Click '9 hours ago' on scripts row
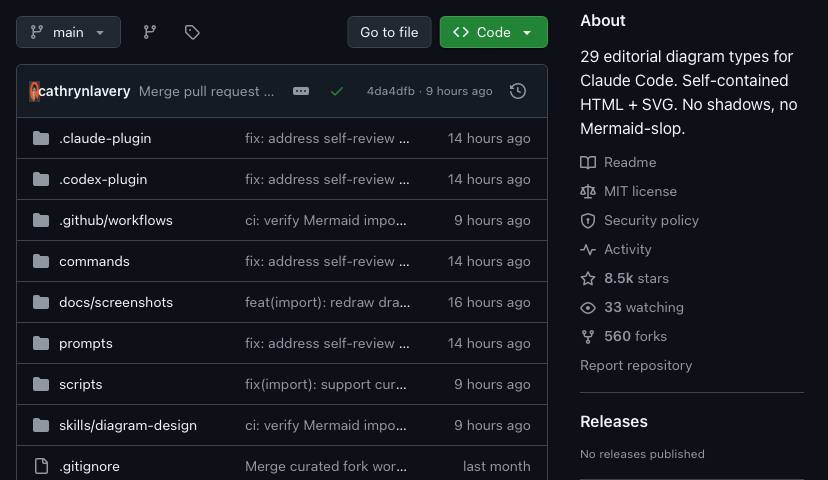Image resolution: width=828 pixels, height=480 pixels. click(492, 384)
